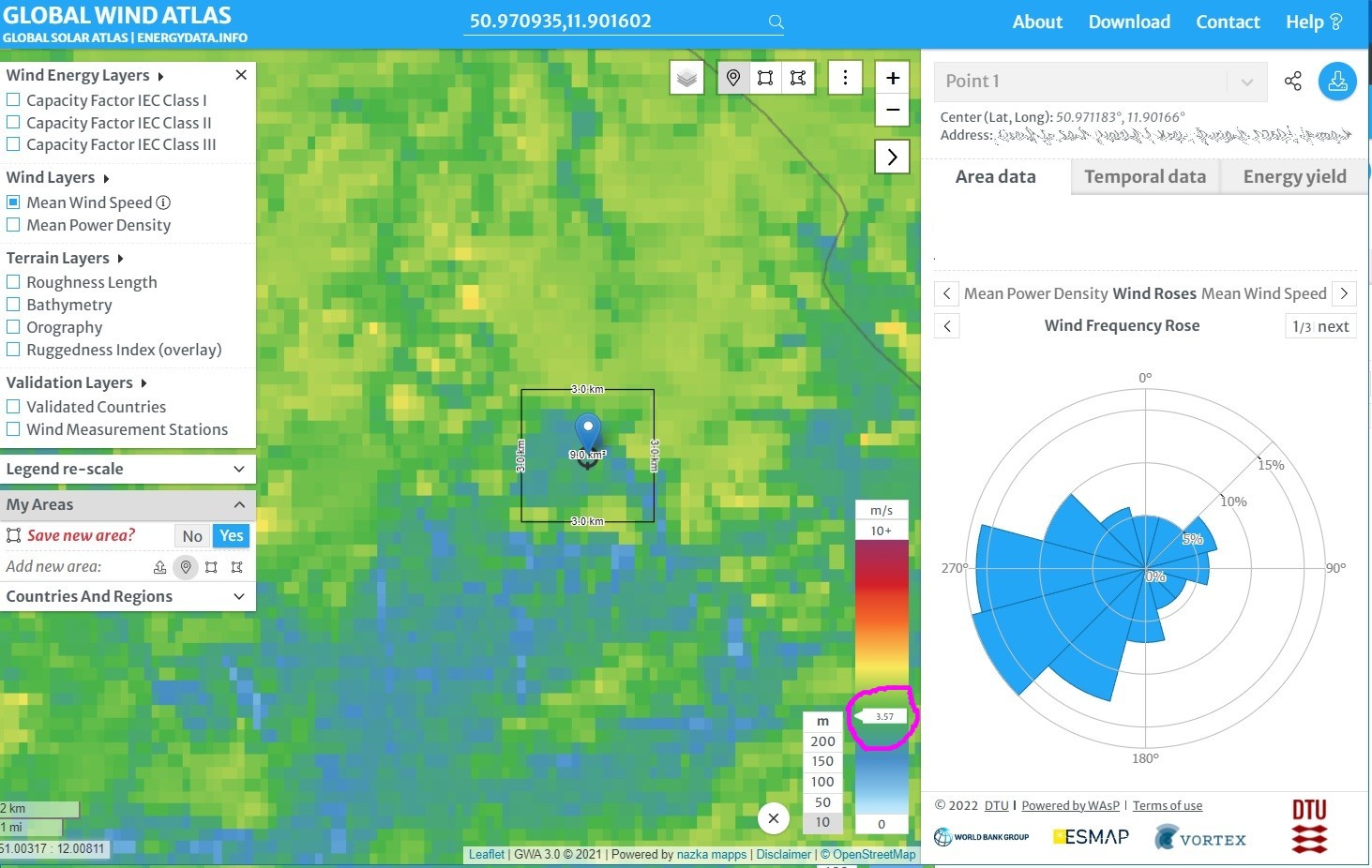Uncheck Mean Wind Speed layer
The height and width of the screenshot is (868, 1372).
(x=14, y=202)
